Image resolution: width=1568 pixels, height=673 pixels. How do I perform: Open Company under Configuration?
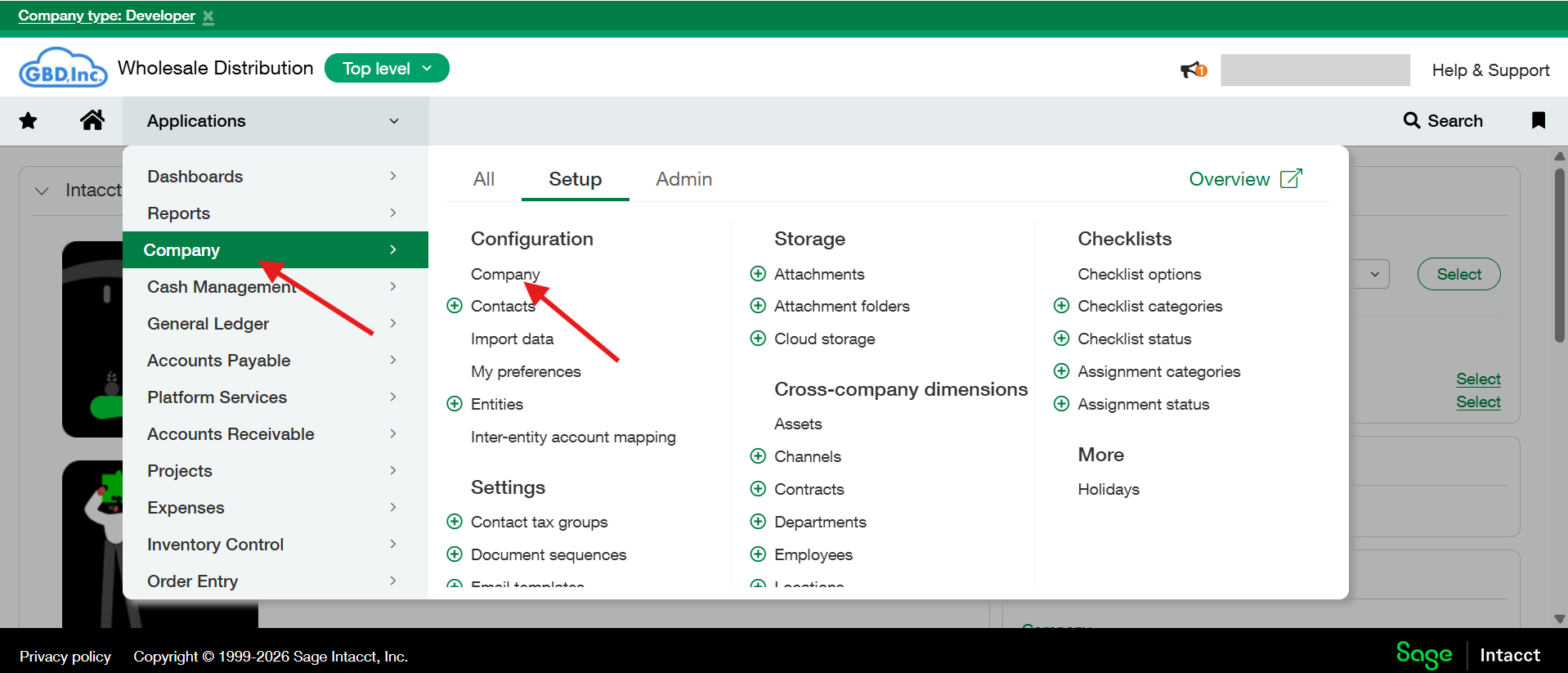click(x=504, y=274)
